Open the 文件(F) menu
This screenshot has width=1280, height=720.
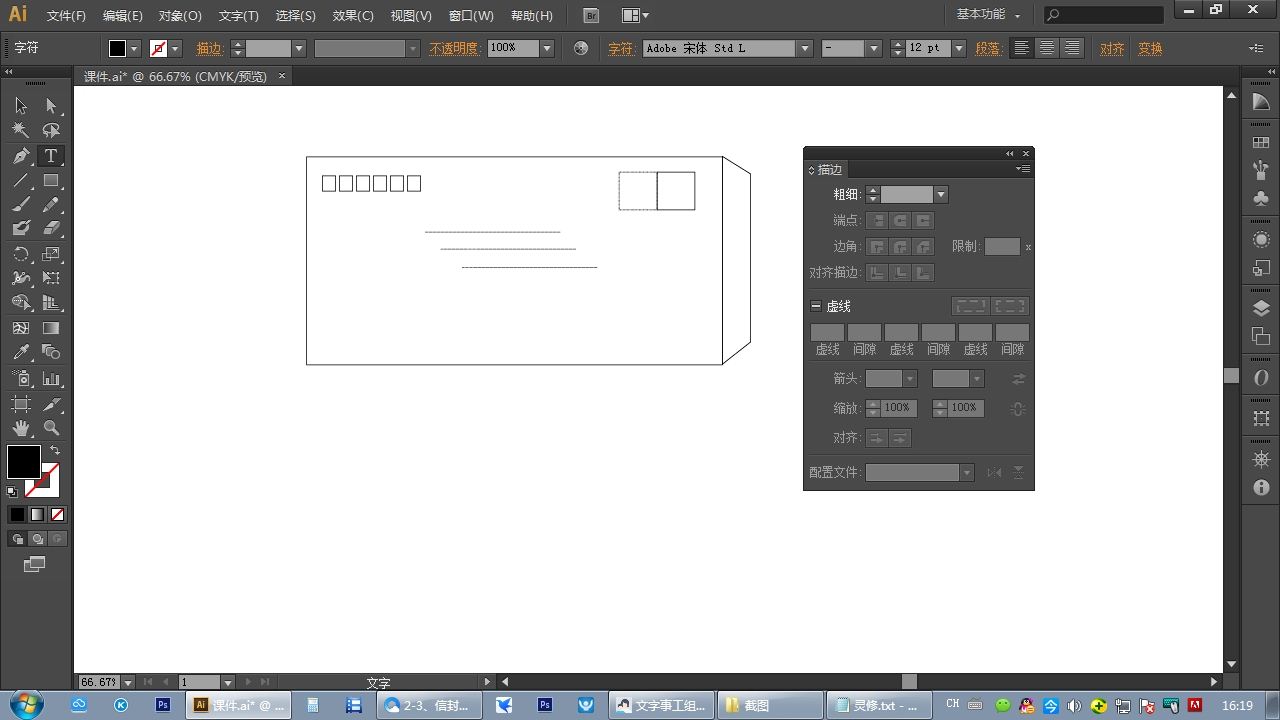click(x=67, y=16)
